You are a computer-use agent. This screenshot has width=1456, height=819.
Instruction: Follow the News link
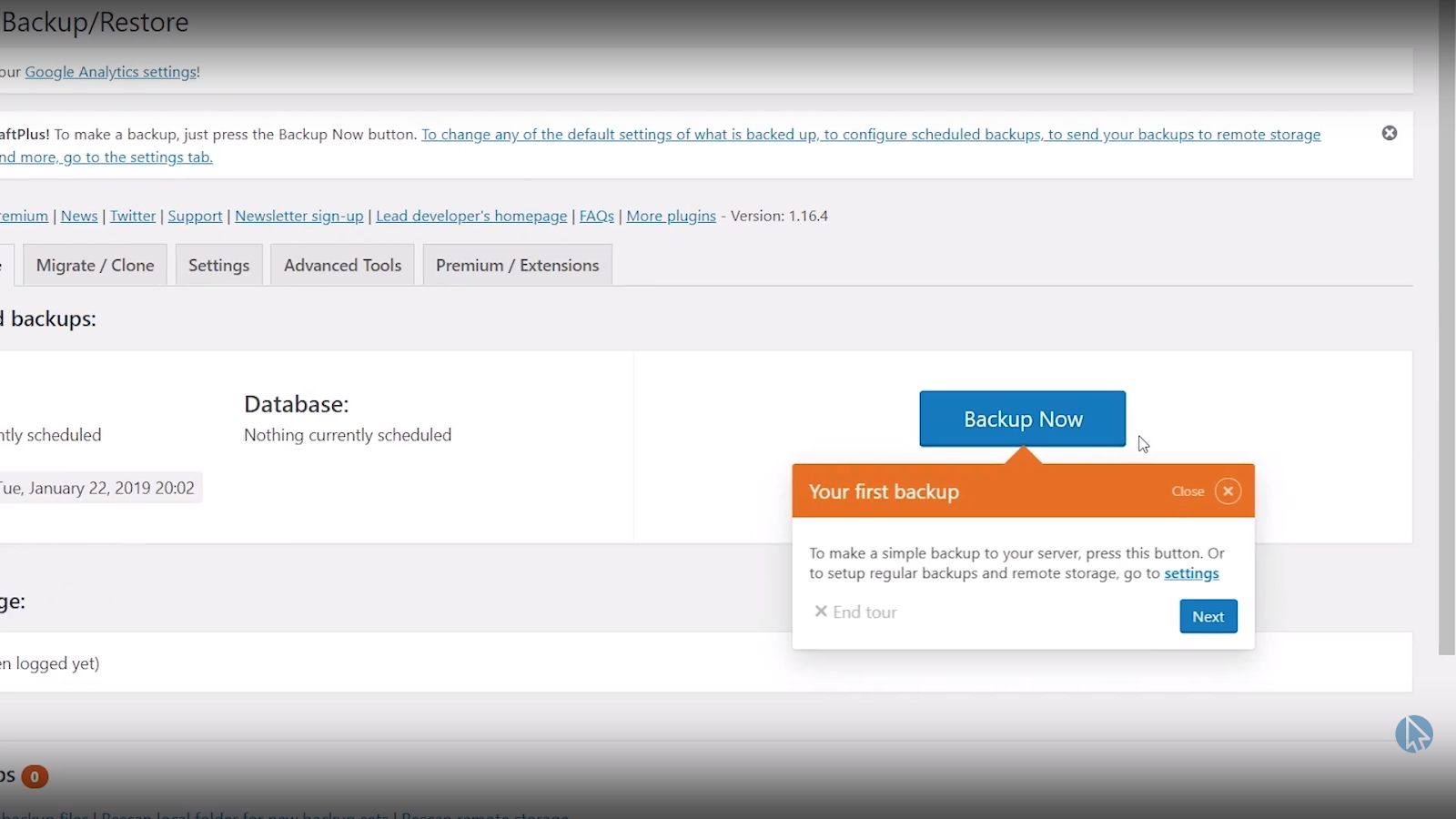(x=79, y=216)
